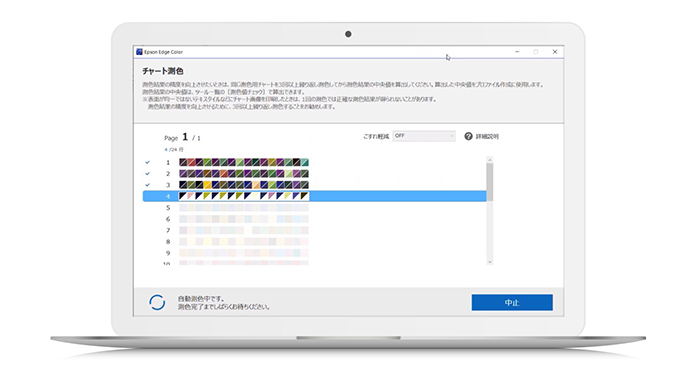Viewport: 700px width, 385px height.
Task: Select highlighted patch row 4 strip
Action: [x=244, y=196]
